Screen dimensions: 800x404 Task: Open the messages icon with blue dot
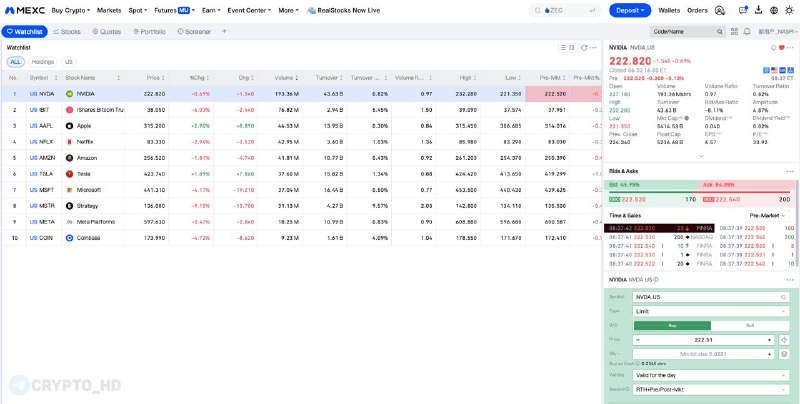click(x=743, y=10)
